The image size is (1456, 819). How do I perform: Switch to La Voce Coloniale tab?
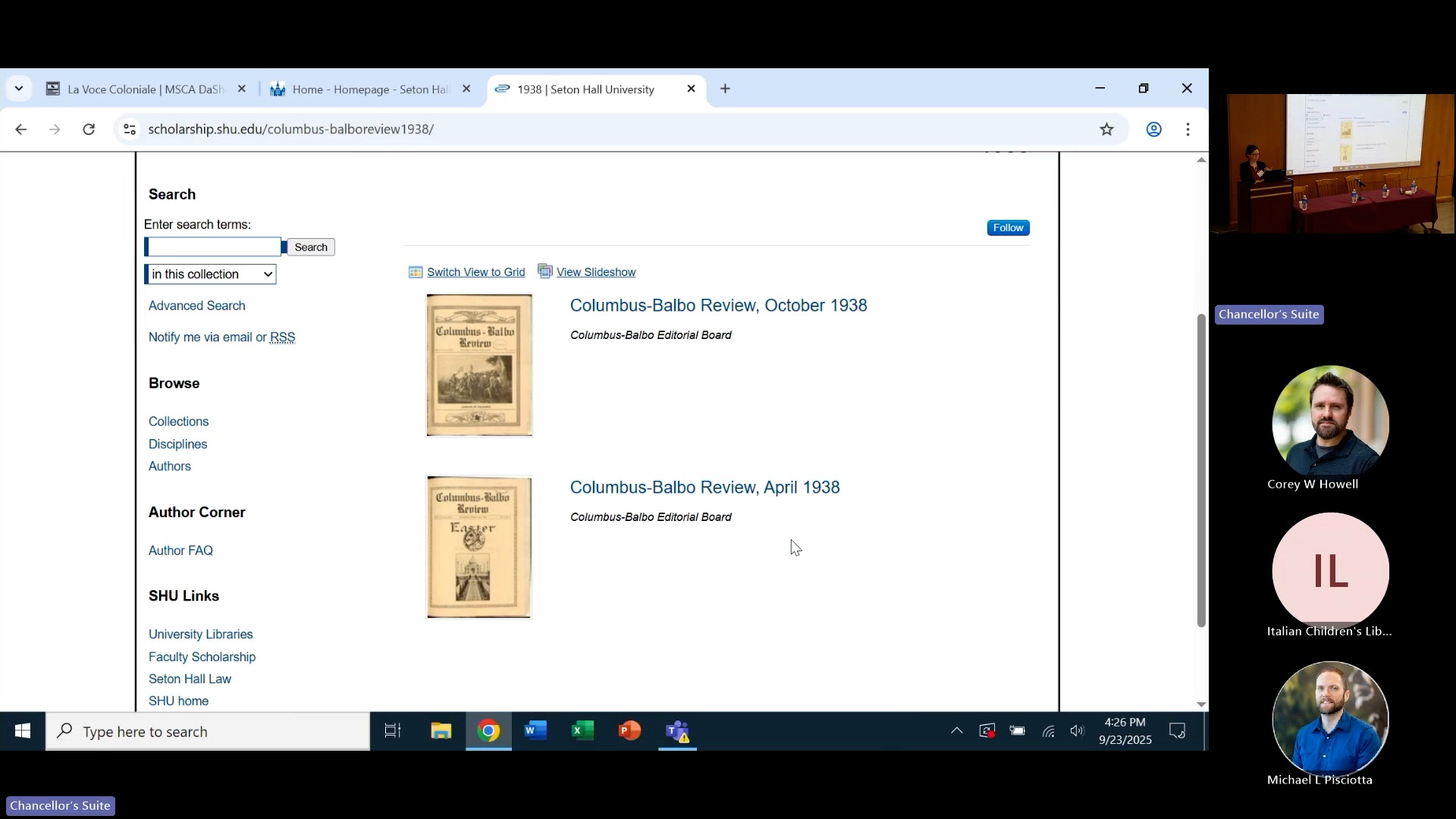144,89
